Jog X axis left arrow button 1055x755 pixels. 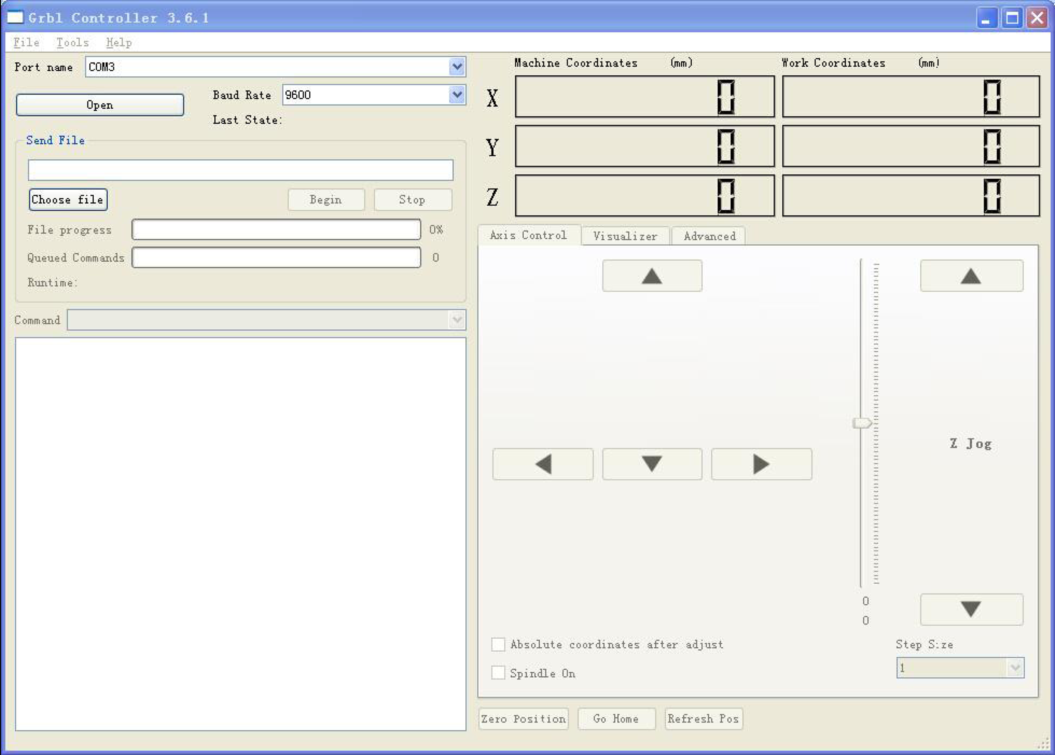[x=543, y=464]
